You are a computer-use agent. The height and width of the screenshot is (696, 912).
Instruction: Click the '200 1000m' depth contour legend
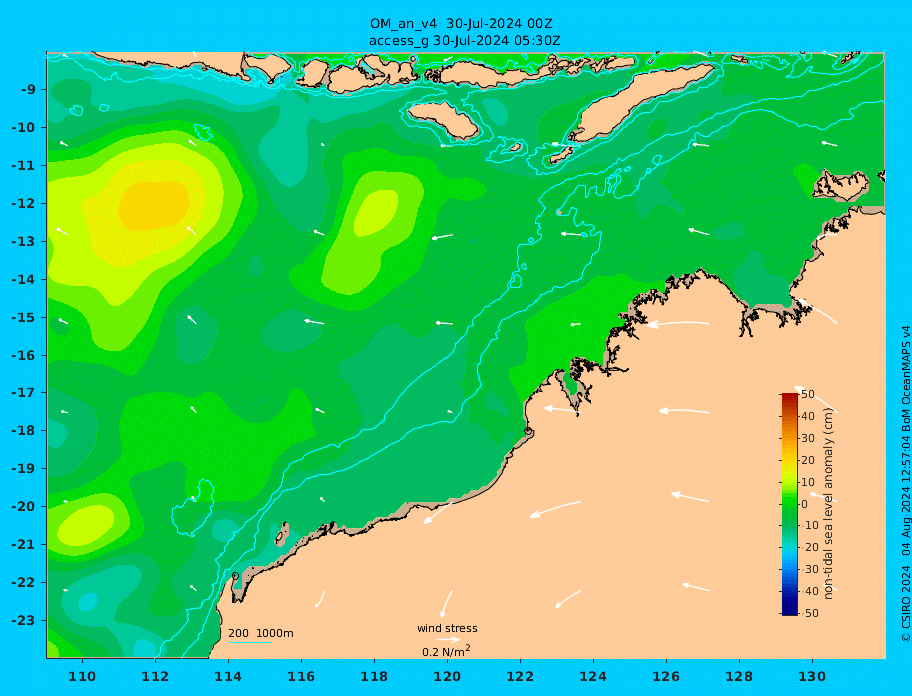[x=261, y=633]
